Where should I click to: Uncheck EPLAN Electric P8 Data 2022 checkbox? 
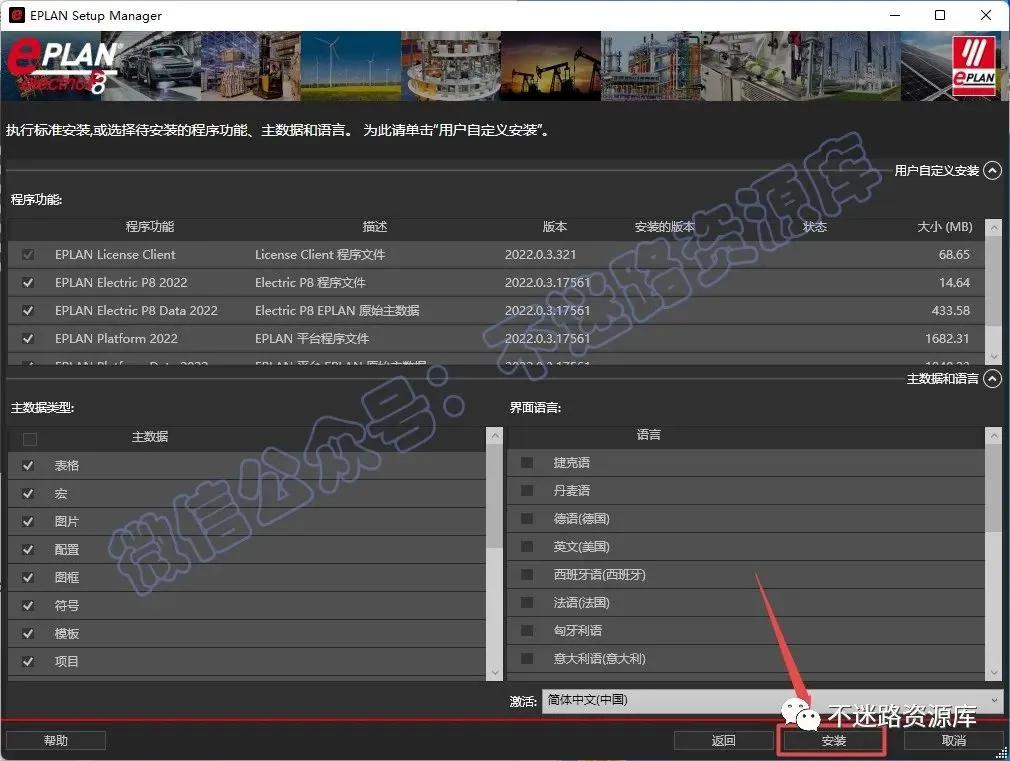[x=28, y=311]
